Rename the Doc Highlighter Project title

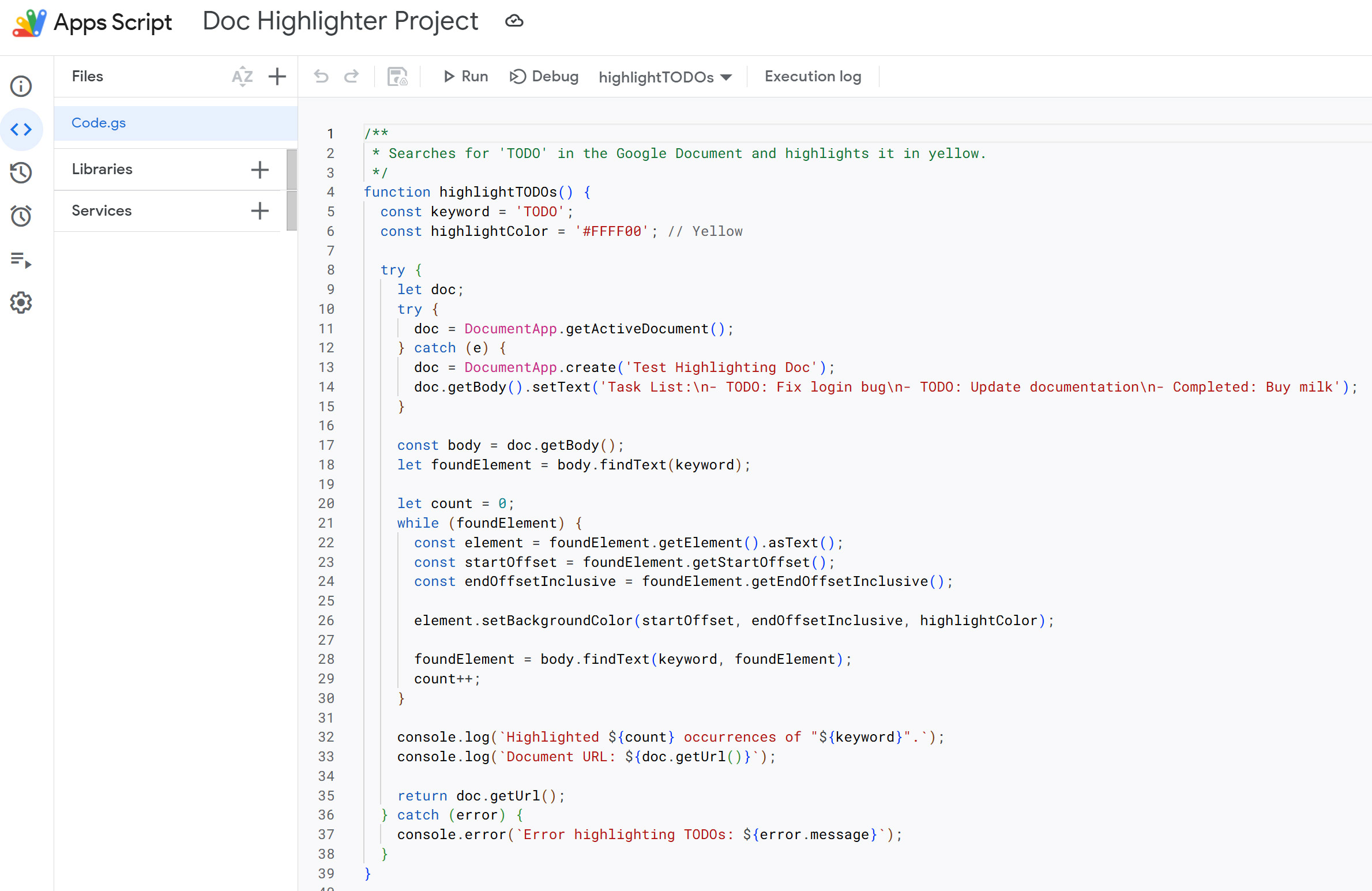(340, 21)
